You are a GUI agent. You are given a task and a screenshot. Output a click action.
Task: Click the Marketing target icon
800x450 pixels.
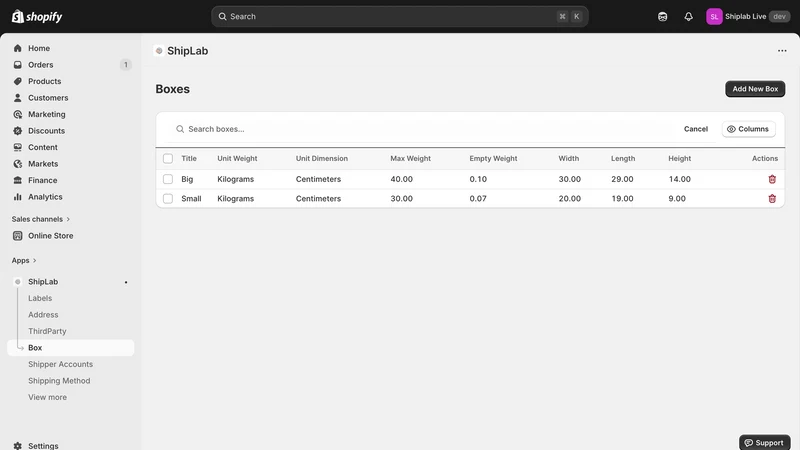[18, 114]
